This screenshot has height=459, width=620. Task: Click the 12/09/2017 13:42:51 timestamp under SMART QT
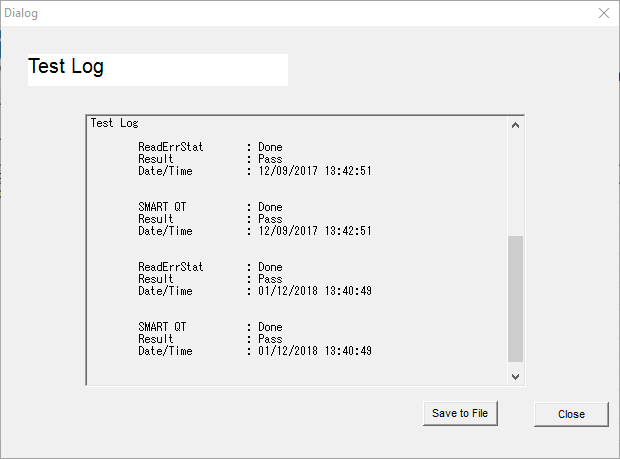(x=315, y=231)
